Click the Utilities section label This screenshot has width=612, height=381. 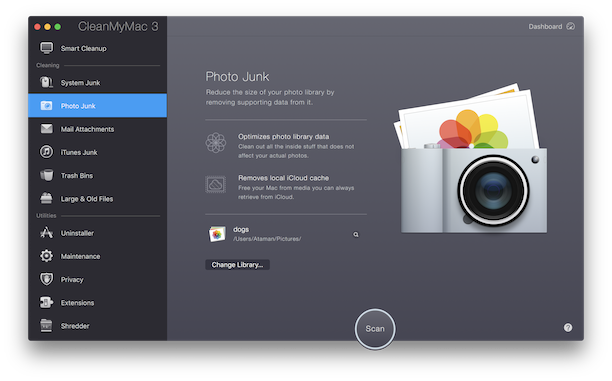(x=46, y=215)
